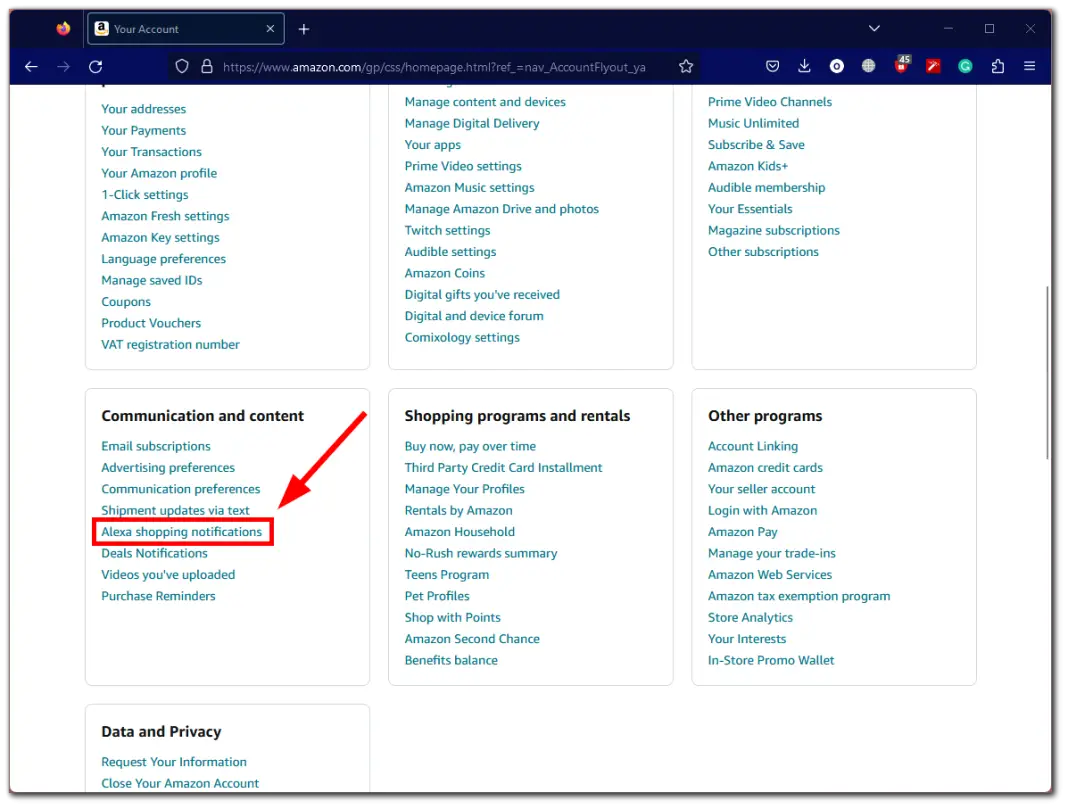Select the Your Account tab
The width and height of the screenshot is (1068, 809).
(175, 29)
